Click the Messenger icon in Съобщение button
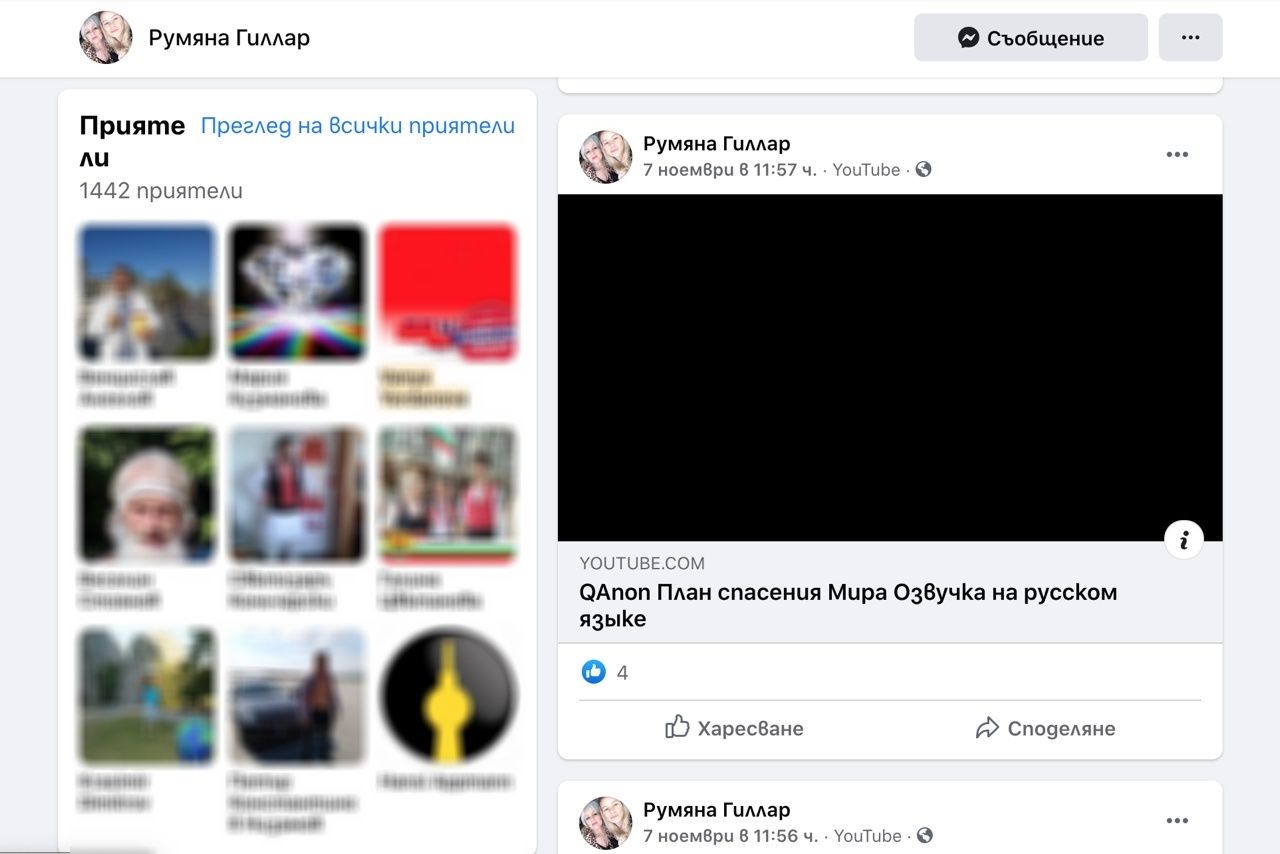Screen dimensions: 1280x854 (x=968, y=38)
